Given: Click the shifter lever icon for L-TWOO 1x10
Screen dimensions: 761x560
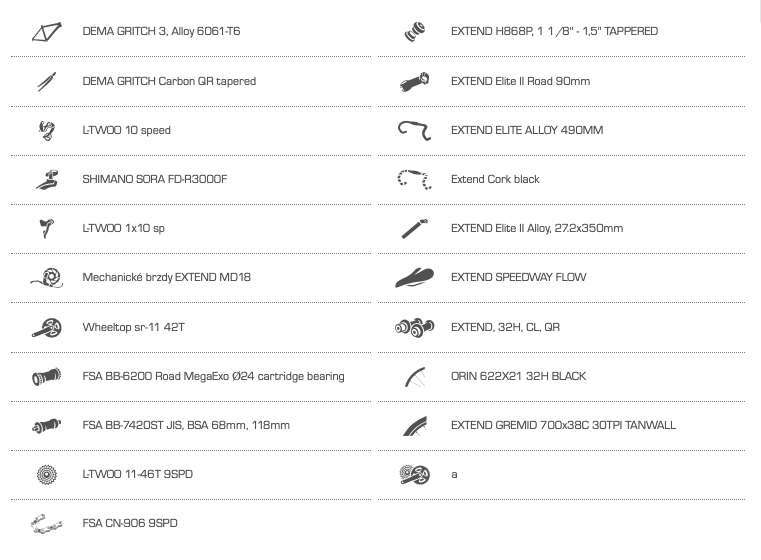Looking at the screenshot, I should 47,228.
